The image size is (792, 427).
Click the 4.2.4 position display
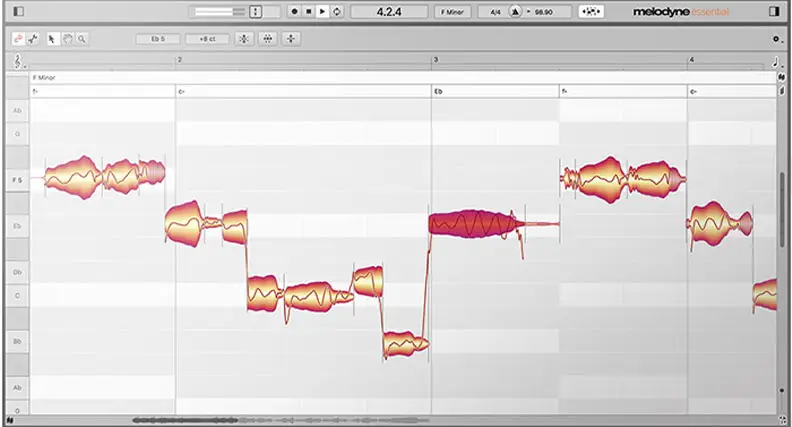pyautogui.click(x=389, y=12)
